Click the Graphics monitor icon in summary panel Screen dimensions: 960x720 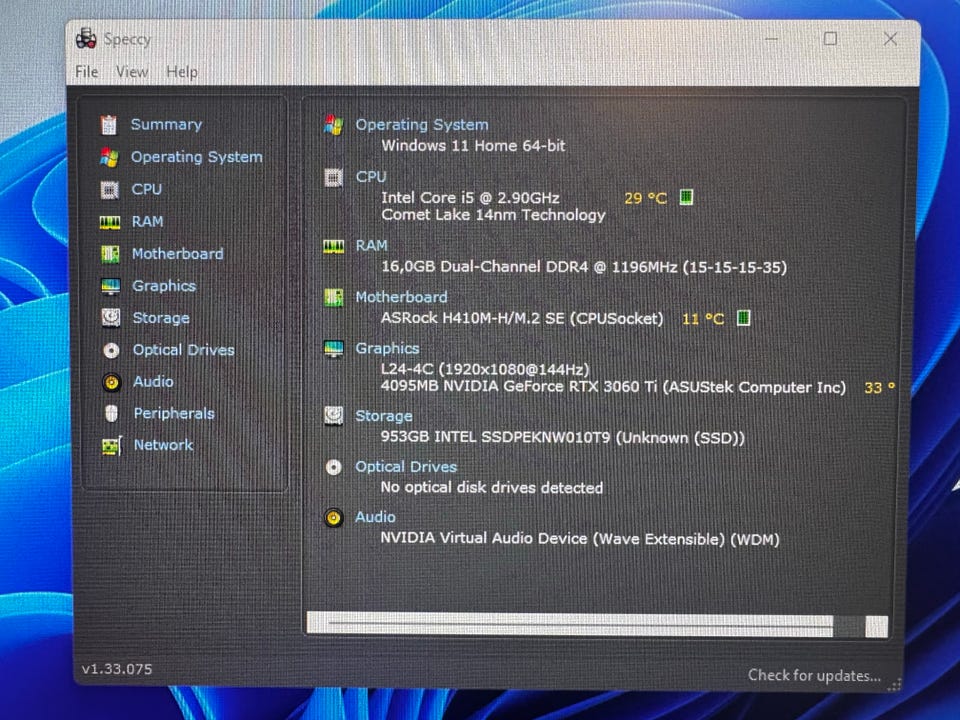click(334, 349)
